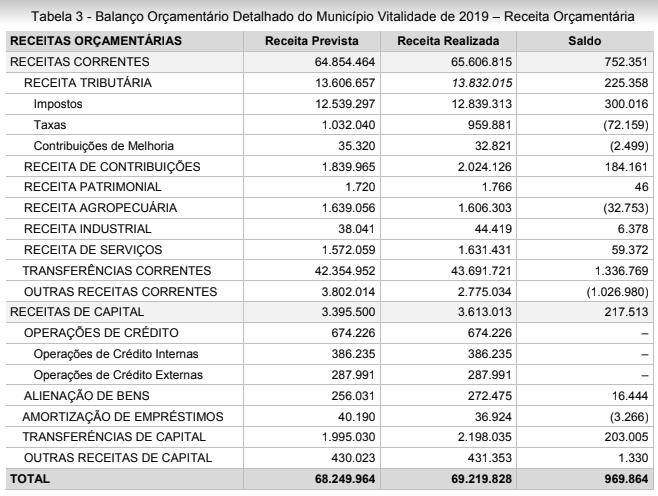The width and height of the screenshot is (658, 496).
Task: Click the 'RECEITAS CORRENTES' row label
Action: point(80,62)
